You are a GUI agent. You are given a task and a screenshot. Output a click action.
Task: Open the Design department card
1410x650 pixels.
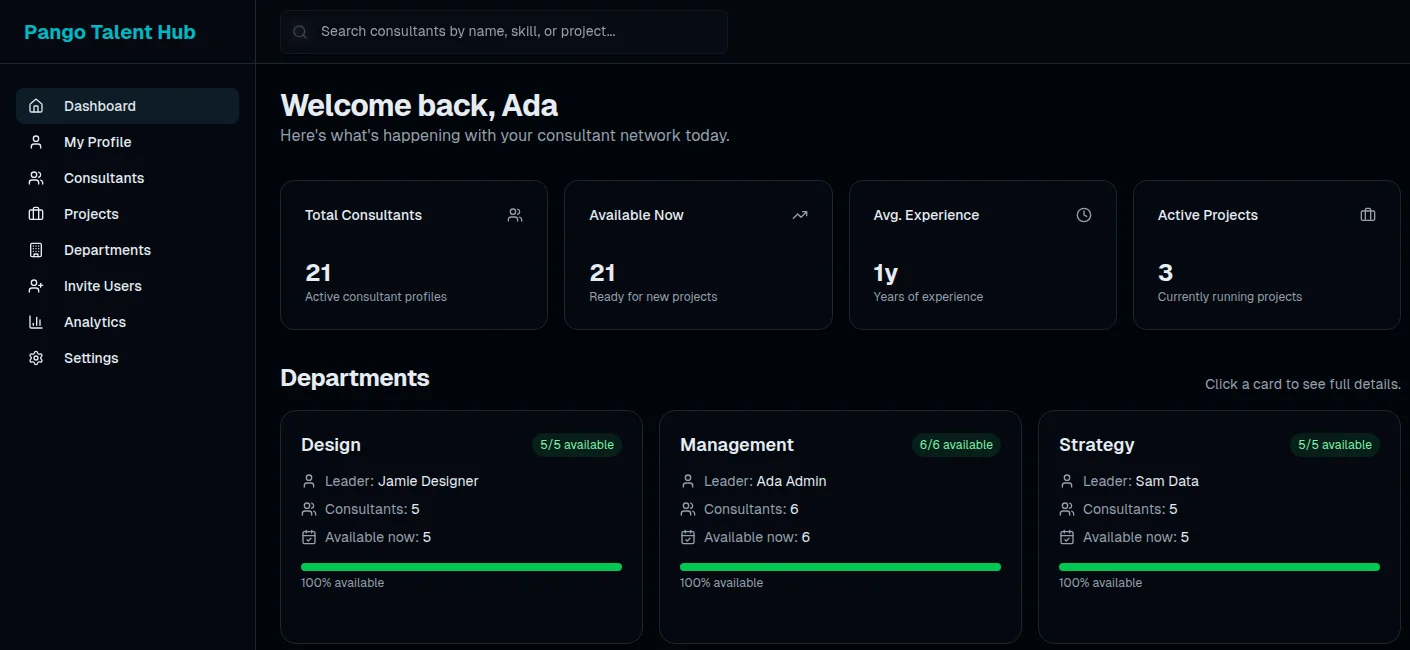click(461, 527)
